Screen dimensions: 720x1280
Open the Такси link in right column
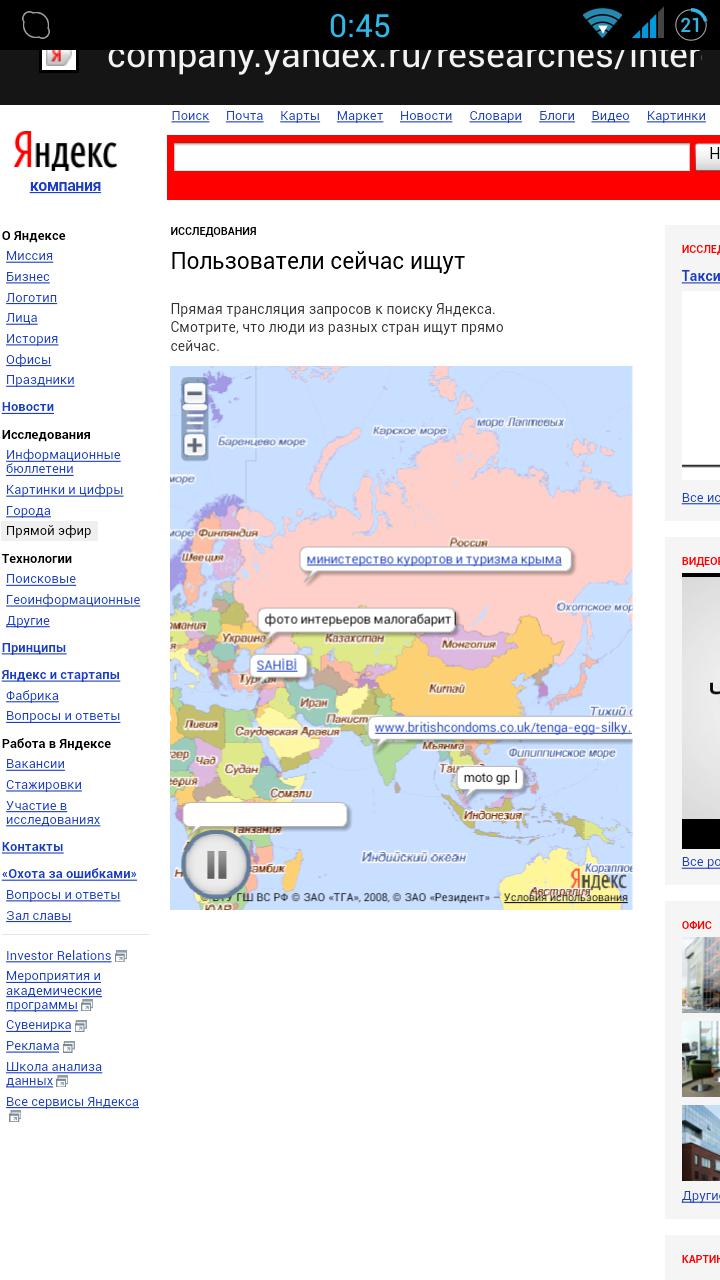click(701, 276)
